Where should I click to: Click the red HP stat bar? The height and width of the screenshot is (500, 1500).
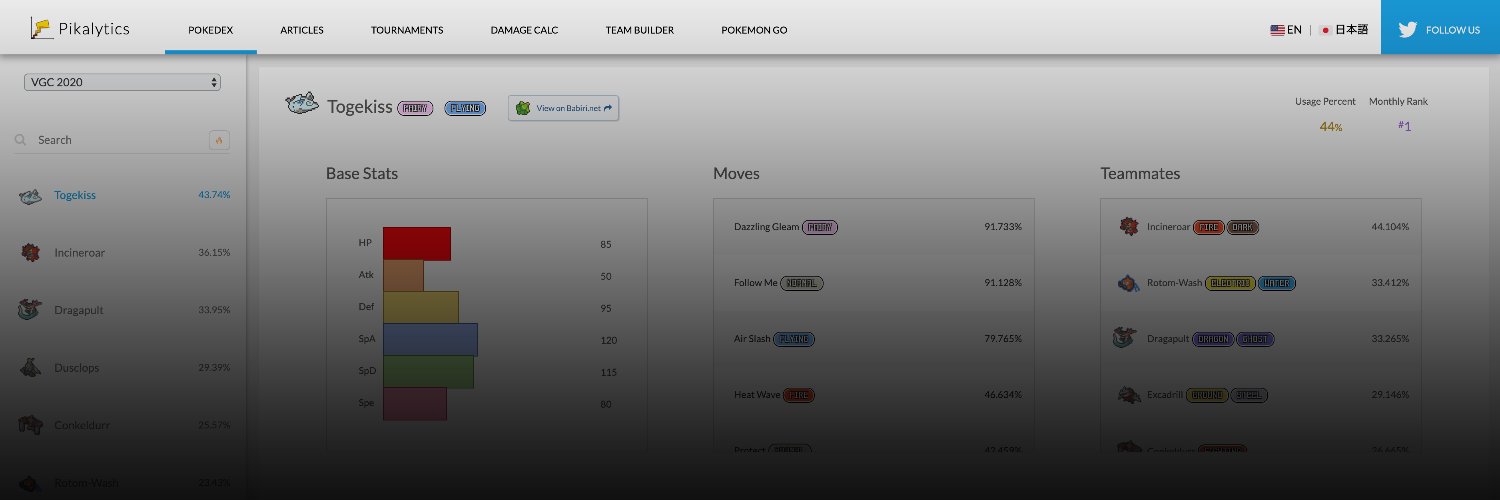(x=417, y=244)
